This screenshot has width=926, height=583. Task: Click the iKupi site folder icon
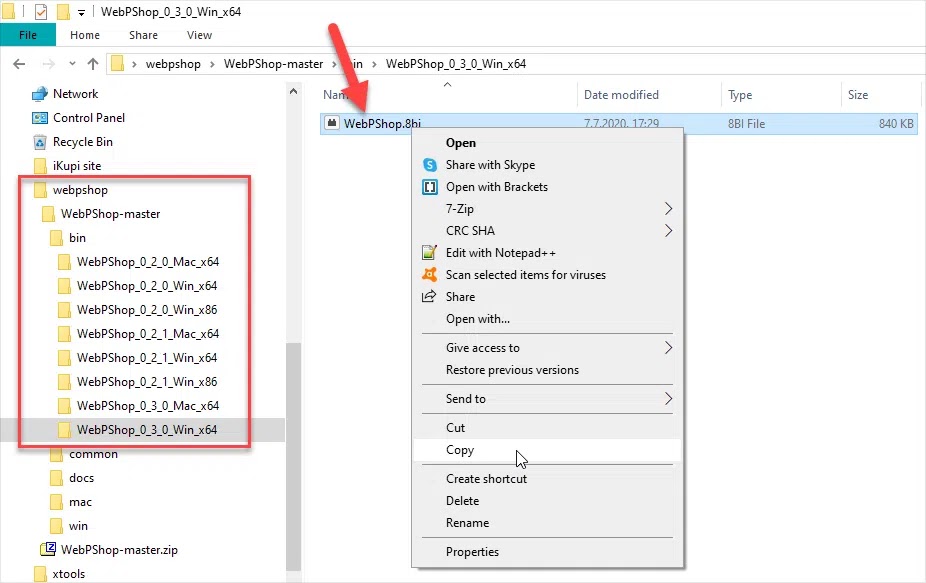click(x=40, y=166)
